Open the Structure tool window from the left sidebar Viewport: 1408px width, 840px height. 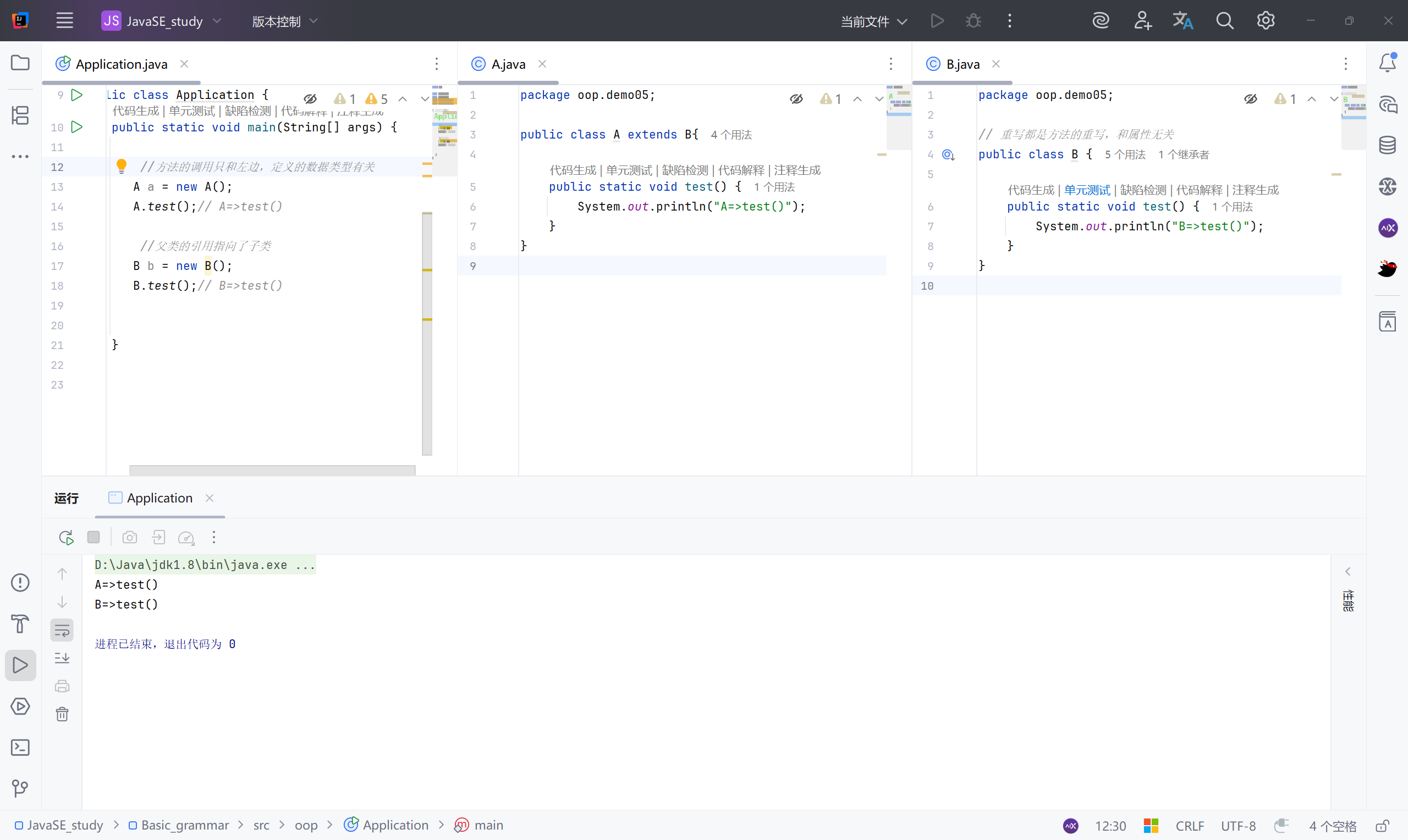coord(20,115)
